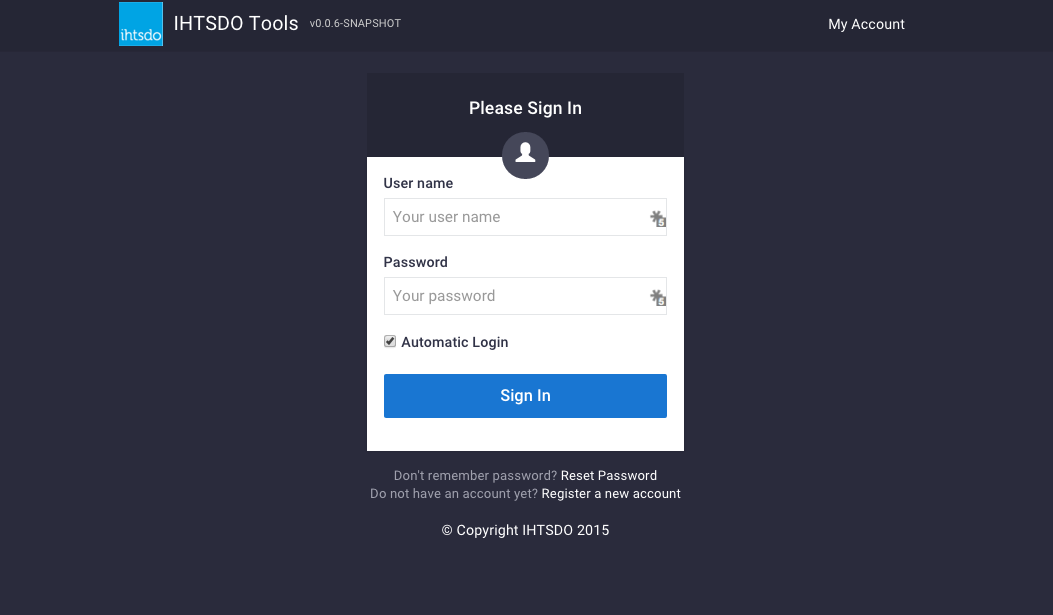Click the Please Sign In heading
The width and height of the screenshot is (1053, 615).
525,108
